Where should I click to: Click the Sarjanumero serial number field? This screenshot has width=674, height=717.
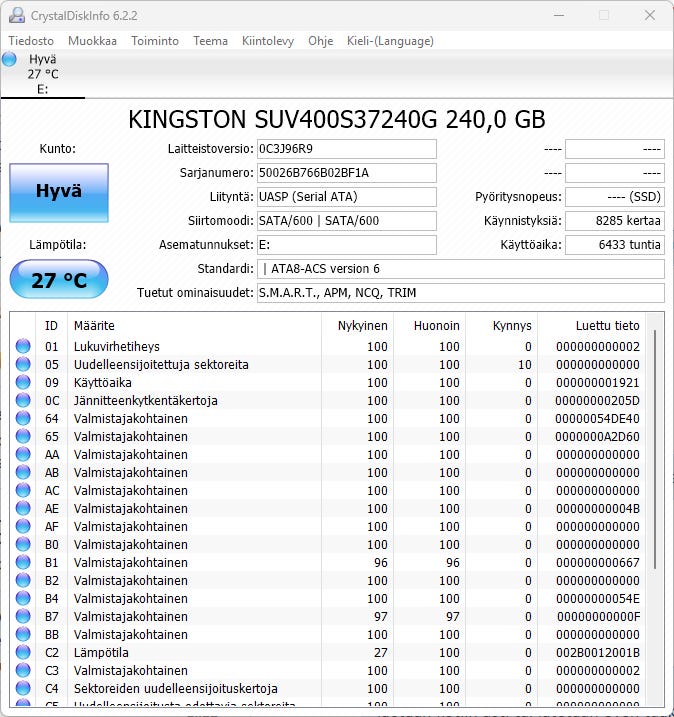point(346,173)
